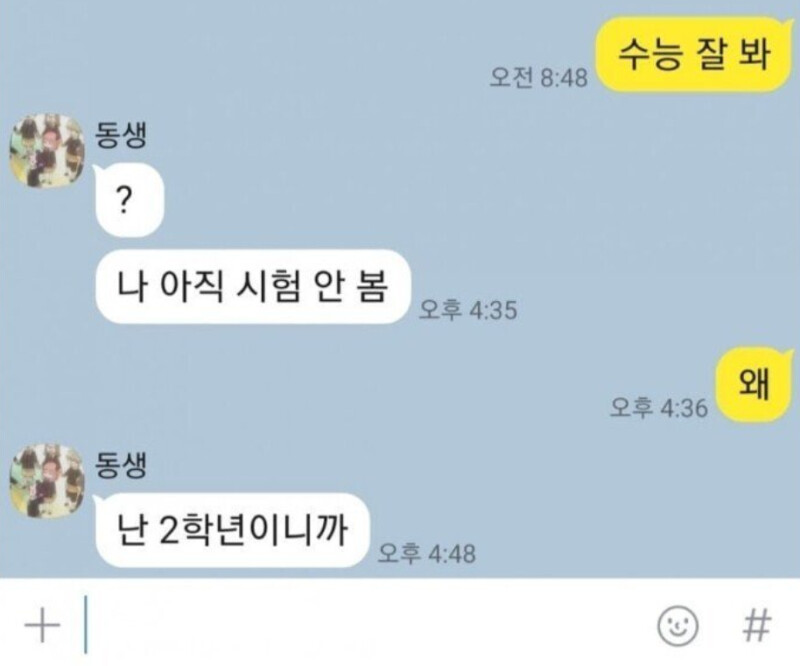
Task: Tap the lower 동생 sender name
Action: tap(121, 465)
